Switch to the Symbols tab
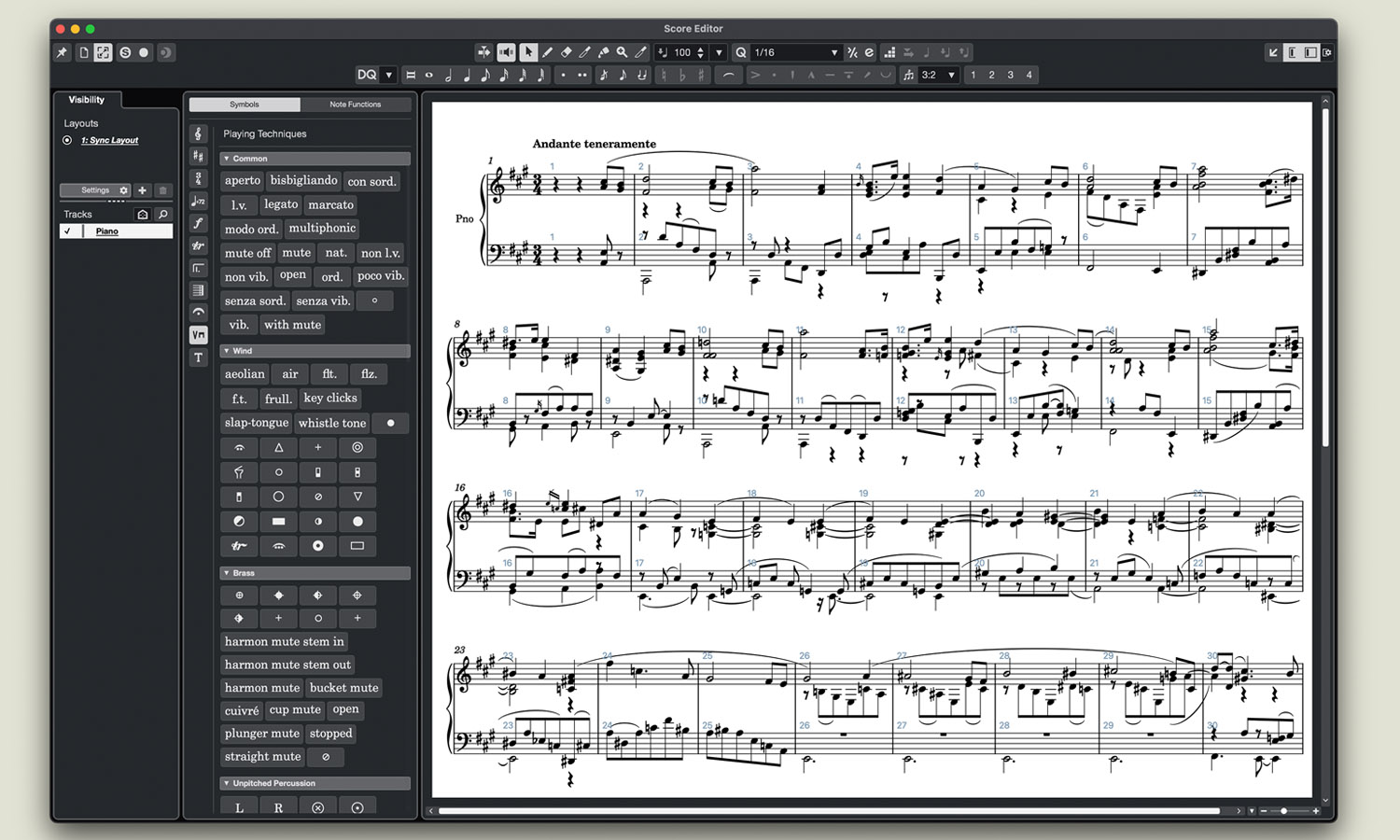The height and width of the screenshot is (840, 1400). click(x=245, y=105)
